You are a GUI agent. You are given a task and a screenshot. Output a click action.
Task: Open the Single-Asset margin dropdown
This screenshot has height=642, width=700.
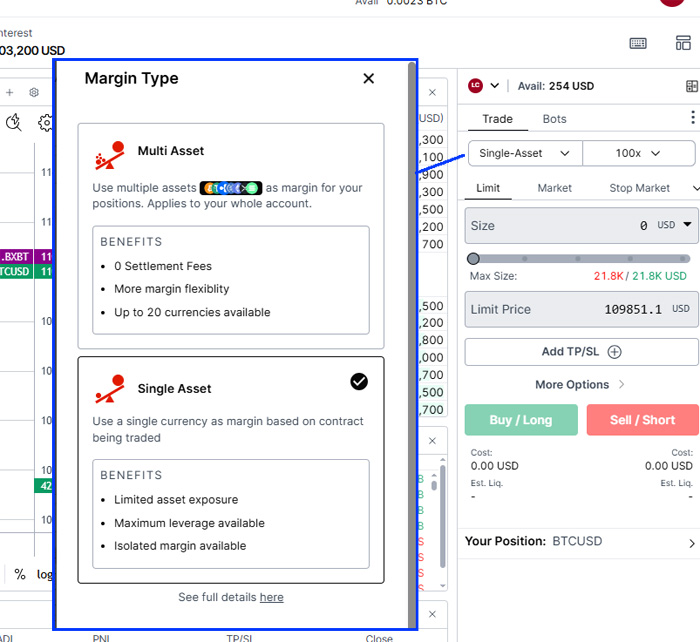point(524,153)
